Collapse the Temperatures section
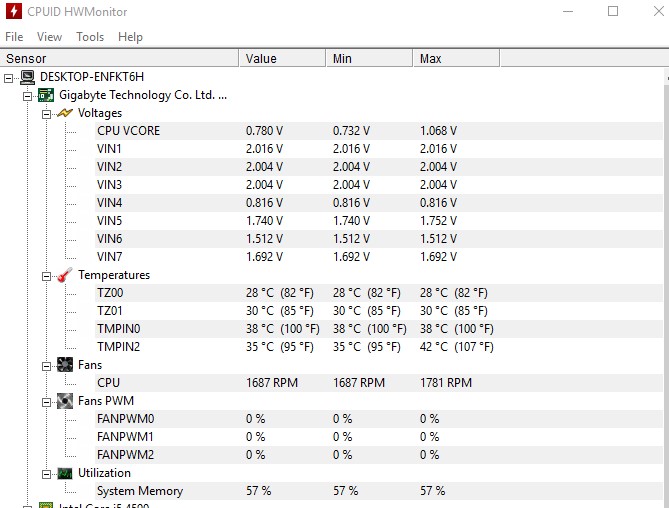The image size is (669, 508). [x=46, y=276]
